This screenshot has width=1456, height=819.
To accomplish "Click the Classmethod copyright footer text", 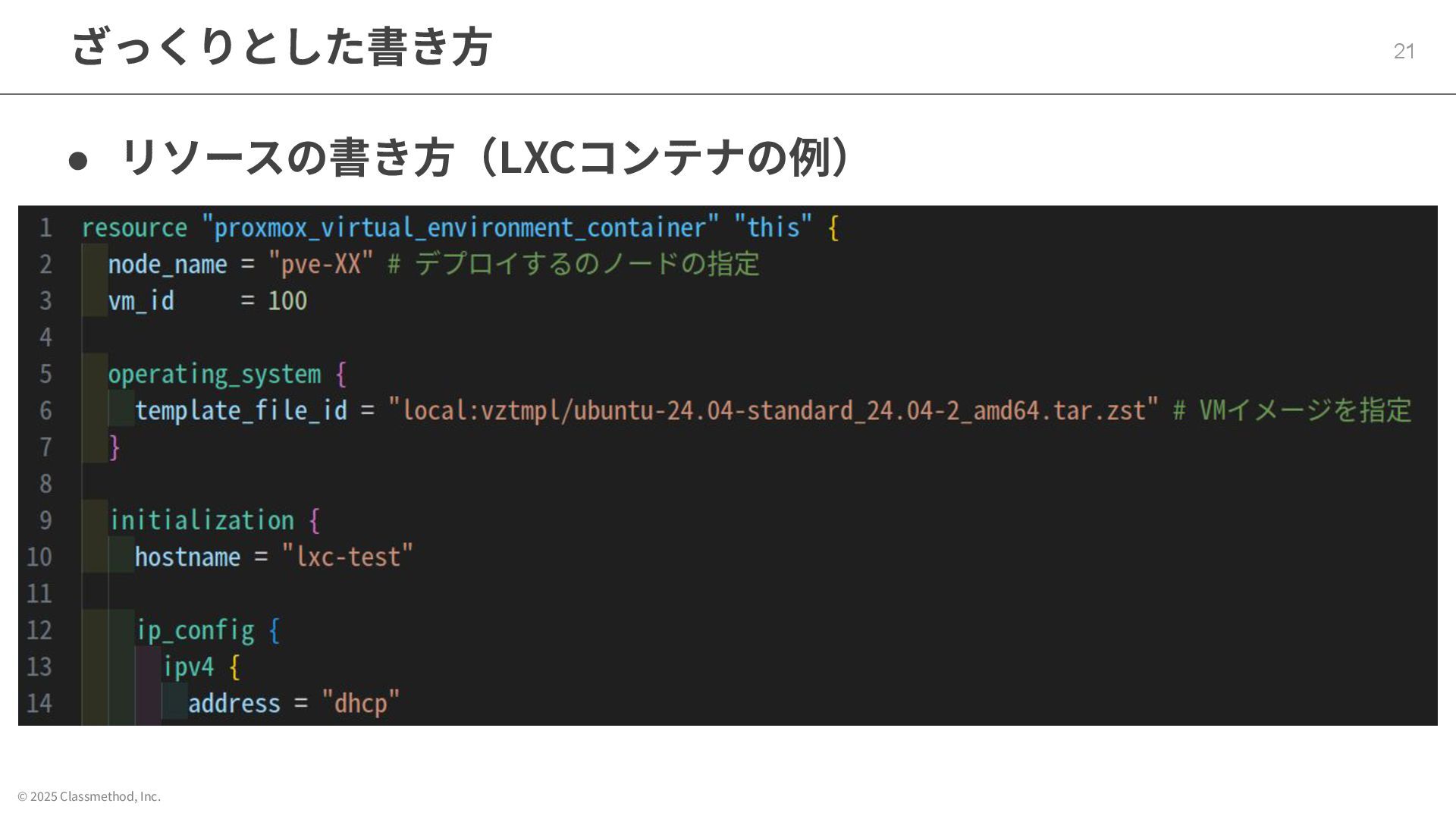I will [x=89, y=796].
